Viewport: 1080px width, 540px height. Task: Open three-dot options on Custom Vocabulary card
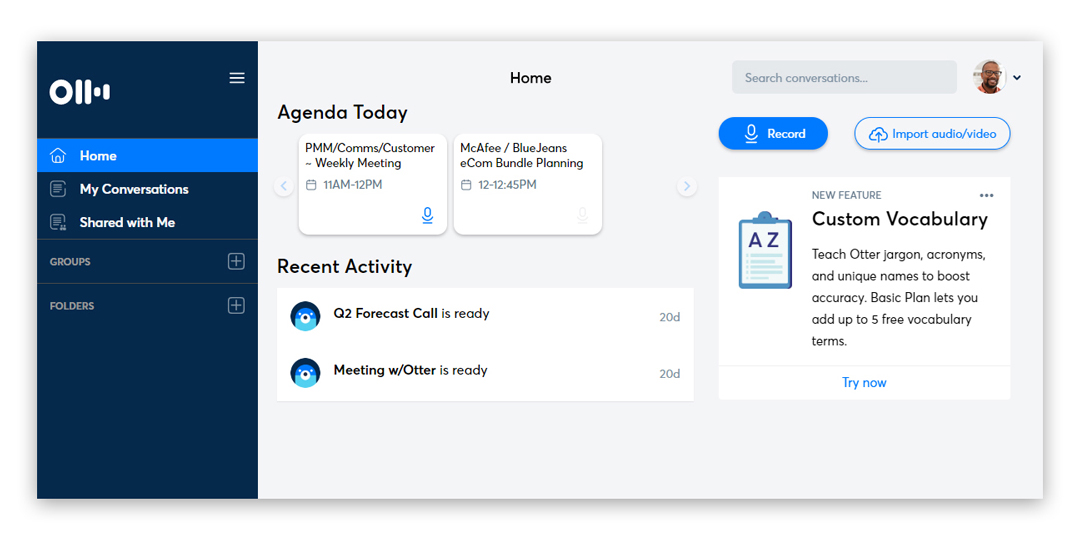[987, 196]
